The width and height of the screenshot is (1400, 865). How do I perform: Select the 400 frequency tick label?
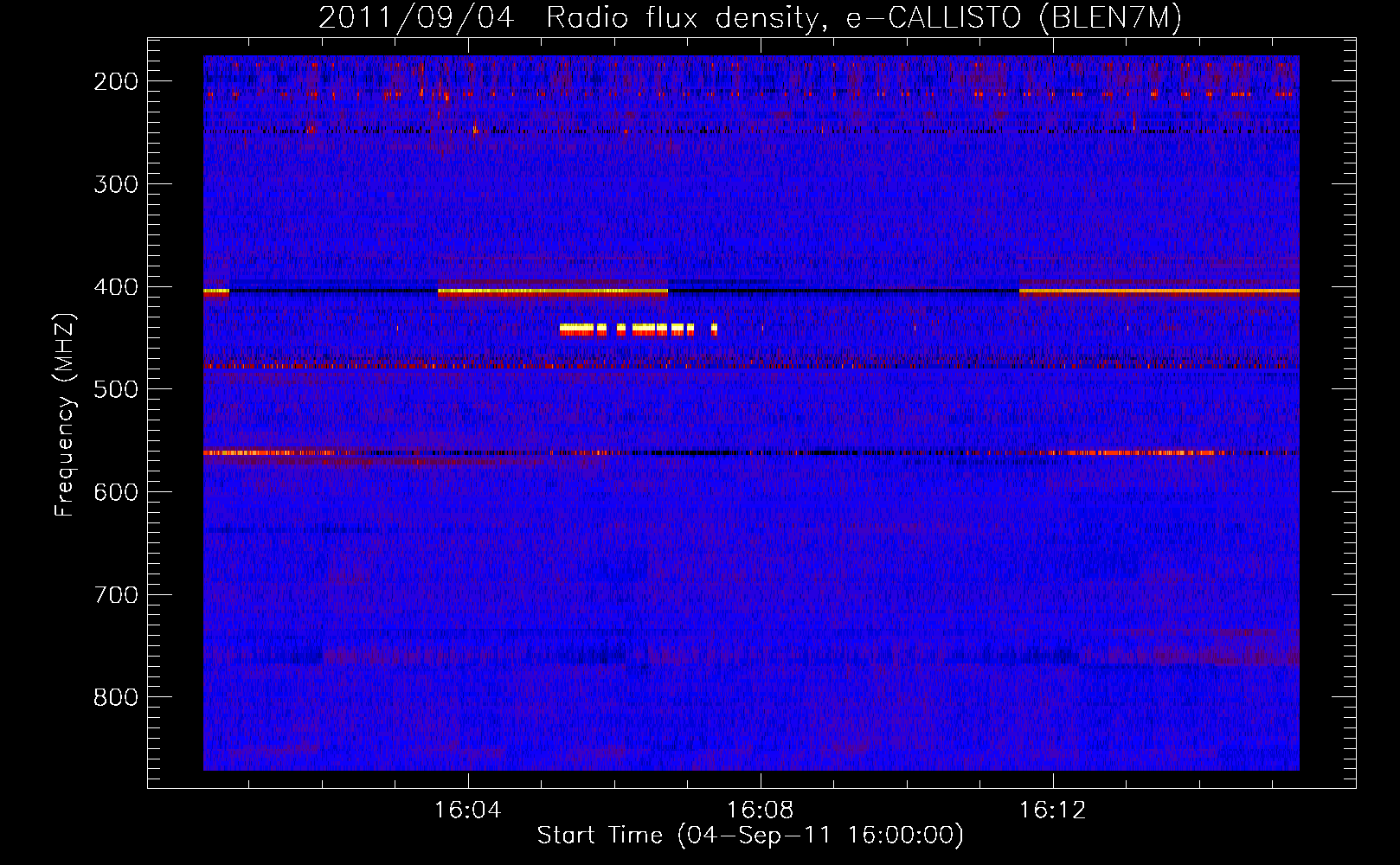pos(116,287)
